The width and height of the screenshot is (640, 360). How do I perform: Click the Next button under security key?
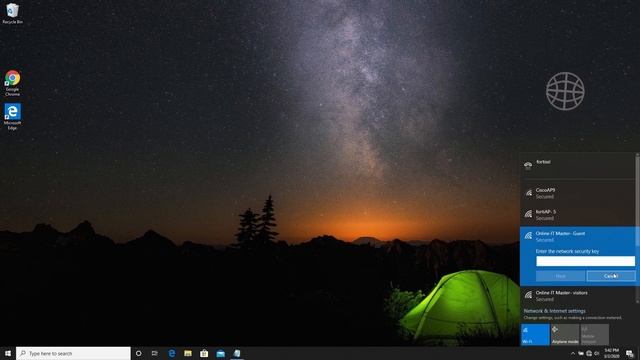click(x=560, y=276)
